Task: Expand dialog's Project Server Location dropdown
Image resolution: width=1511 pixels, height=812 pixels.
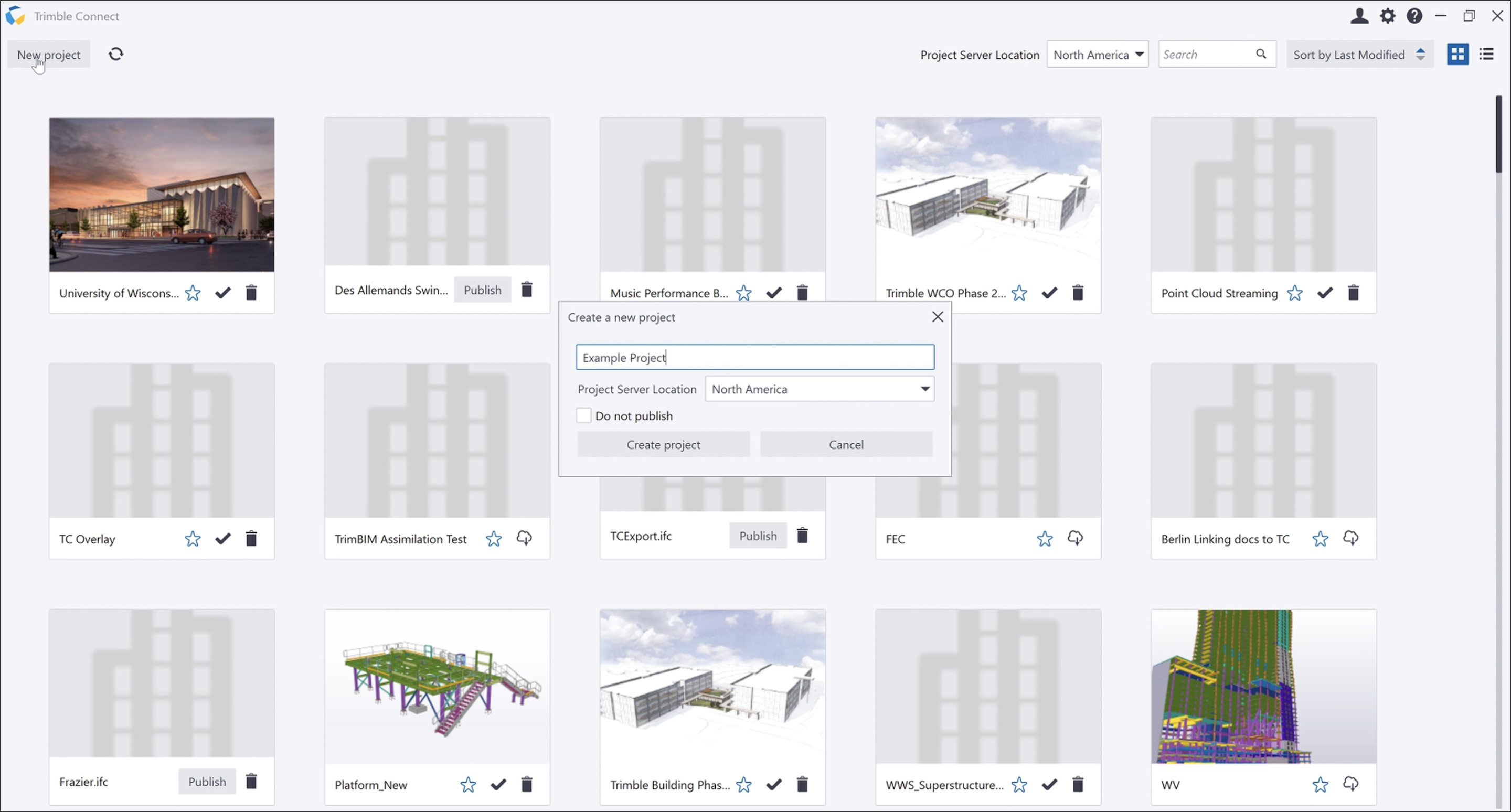Action: coord(820,389)
